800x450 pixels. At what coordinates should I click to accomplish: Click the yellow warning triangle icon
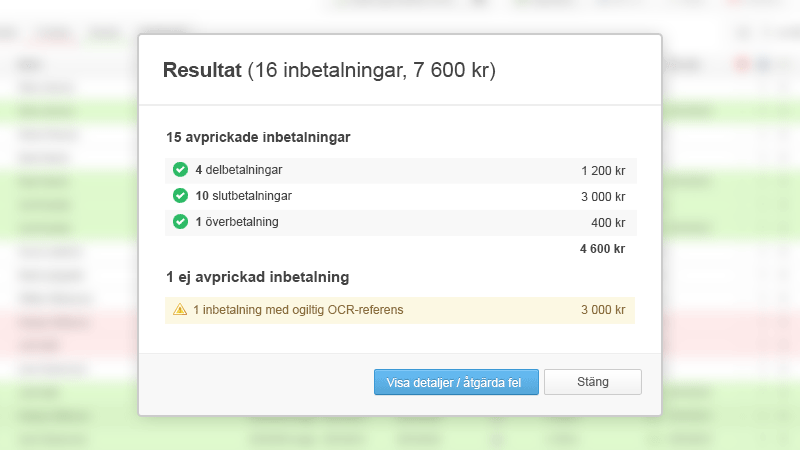tap(180, 310)
